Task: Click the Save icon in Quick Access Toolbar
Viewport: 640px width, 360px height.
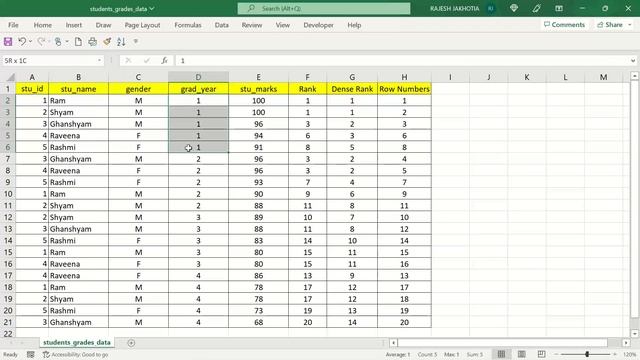Action: 8,42
